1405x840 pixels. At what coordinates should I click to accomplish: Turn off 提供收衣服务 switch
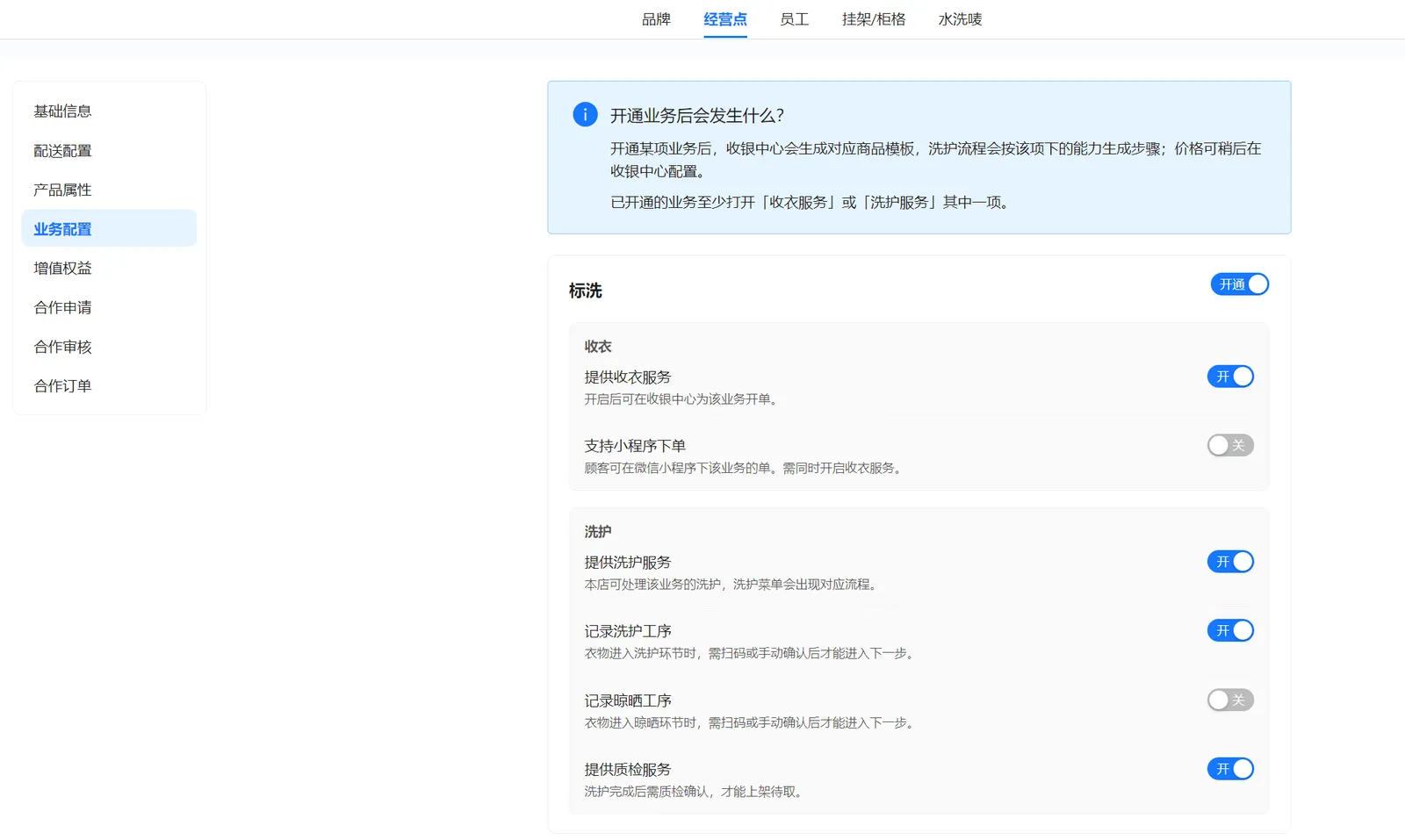(x=1230, y=377)
